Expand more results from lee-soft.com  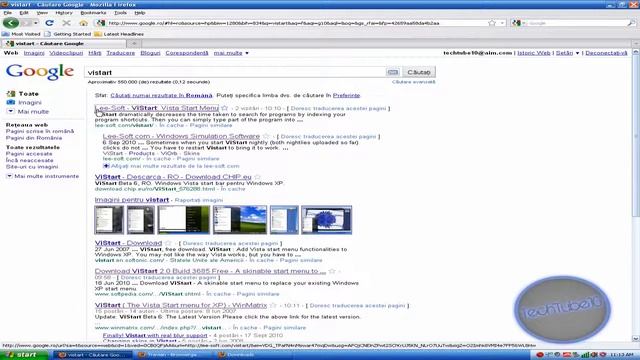click(171, 166)
